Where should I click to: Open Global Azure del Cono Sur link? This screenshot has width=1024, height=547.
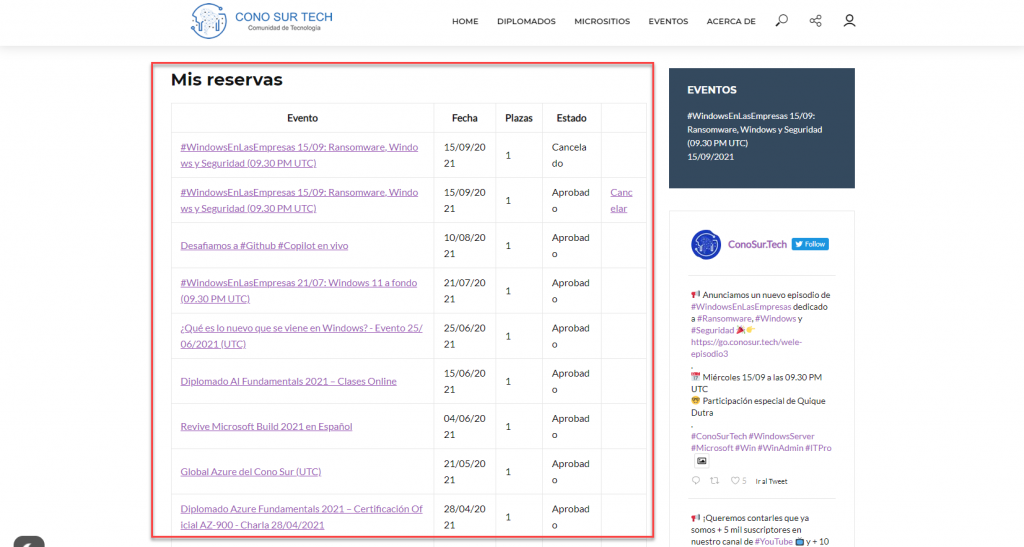(x=251, y=471)
